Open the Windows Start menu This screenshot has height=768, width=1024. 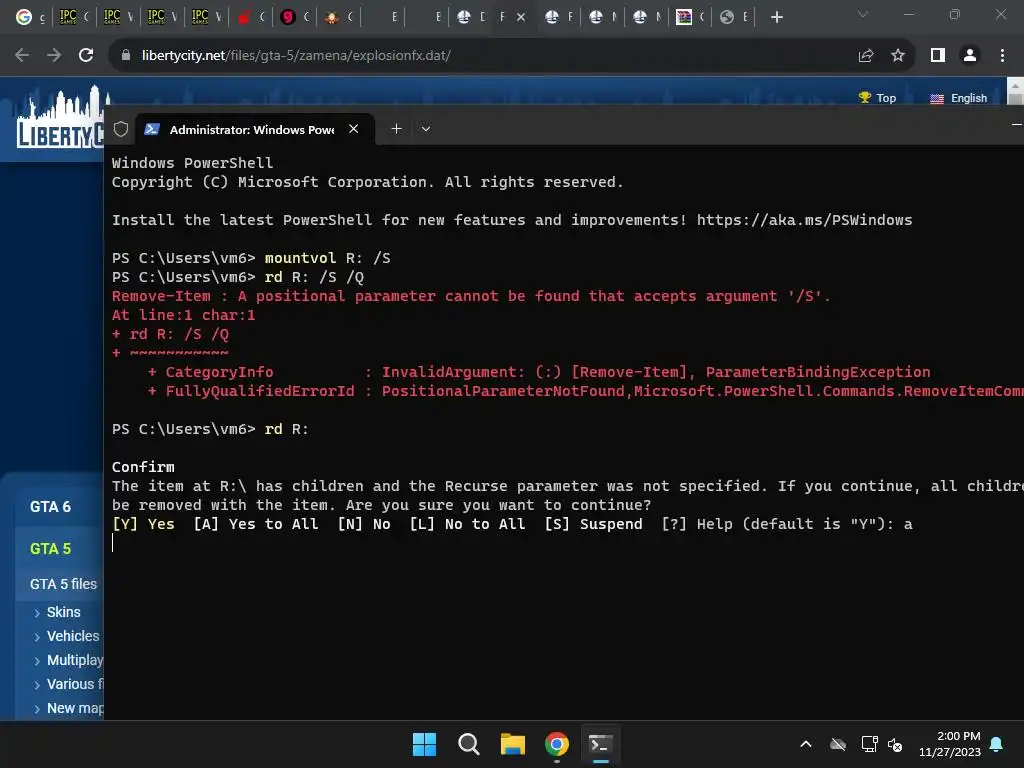[x=424, y=744]
